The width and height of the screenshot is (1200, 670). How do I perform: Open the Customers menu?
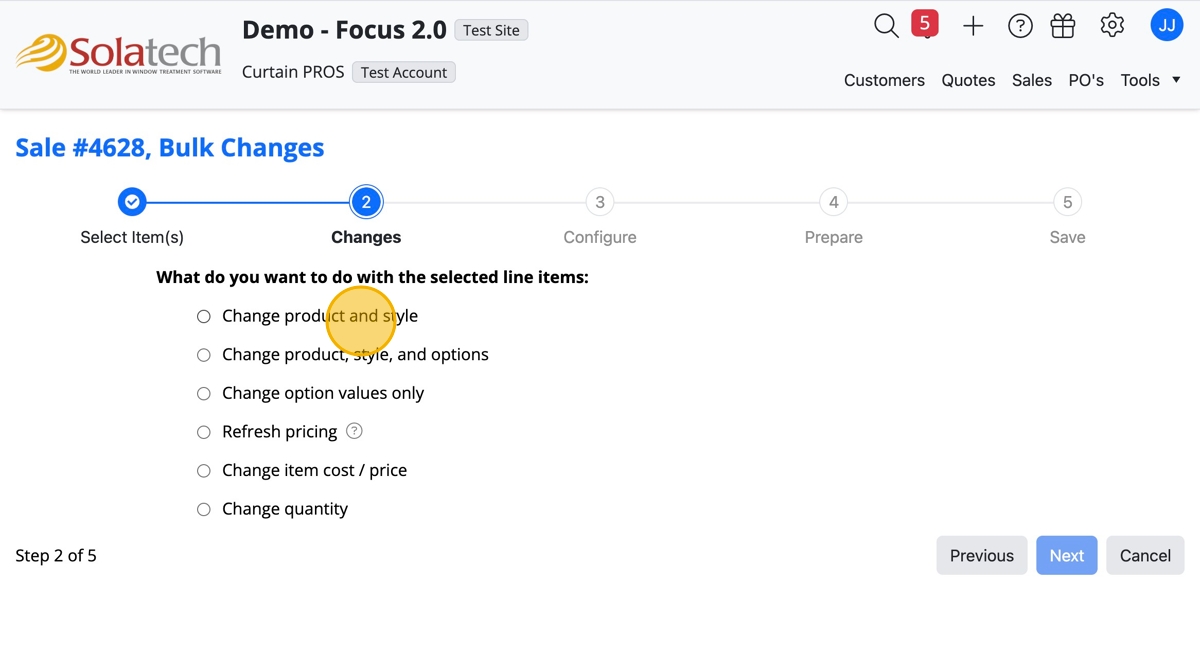(884, 80)
